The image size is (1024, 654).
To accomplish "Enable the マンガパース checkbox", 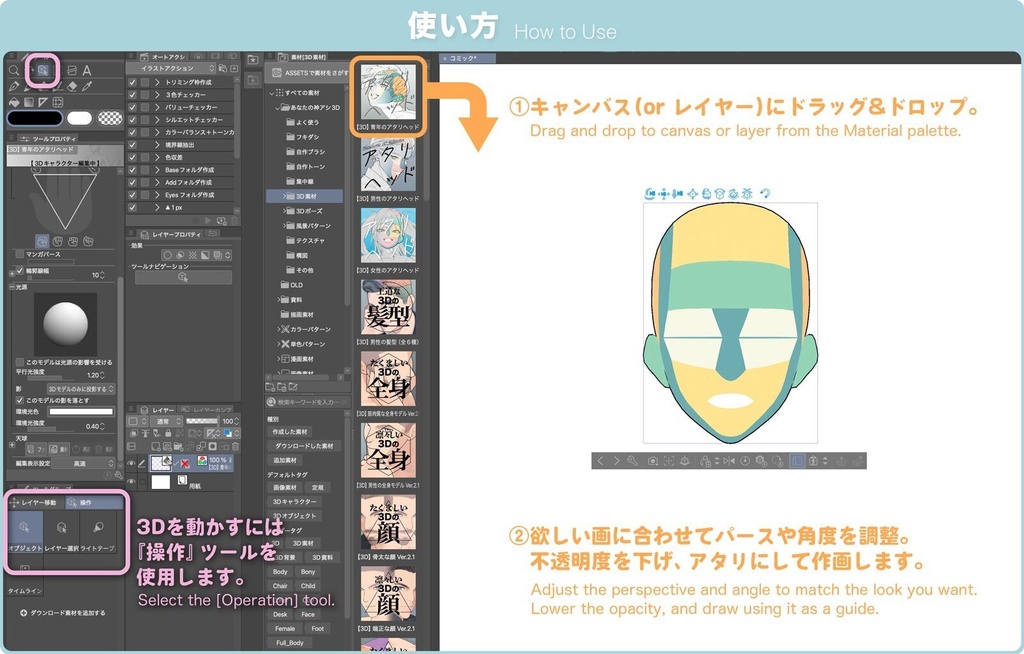I will pyautogui.click(x=20, y=254).
